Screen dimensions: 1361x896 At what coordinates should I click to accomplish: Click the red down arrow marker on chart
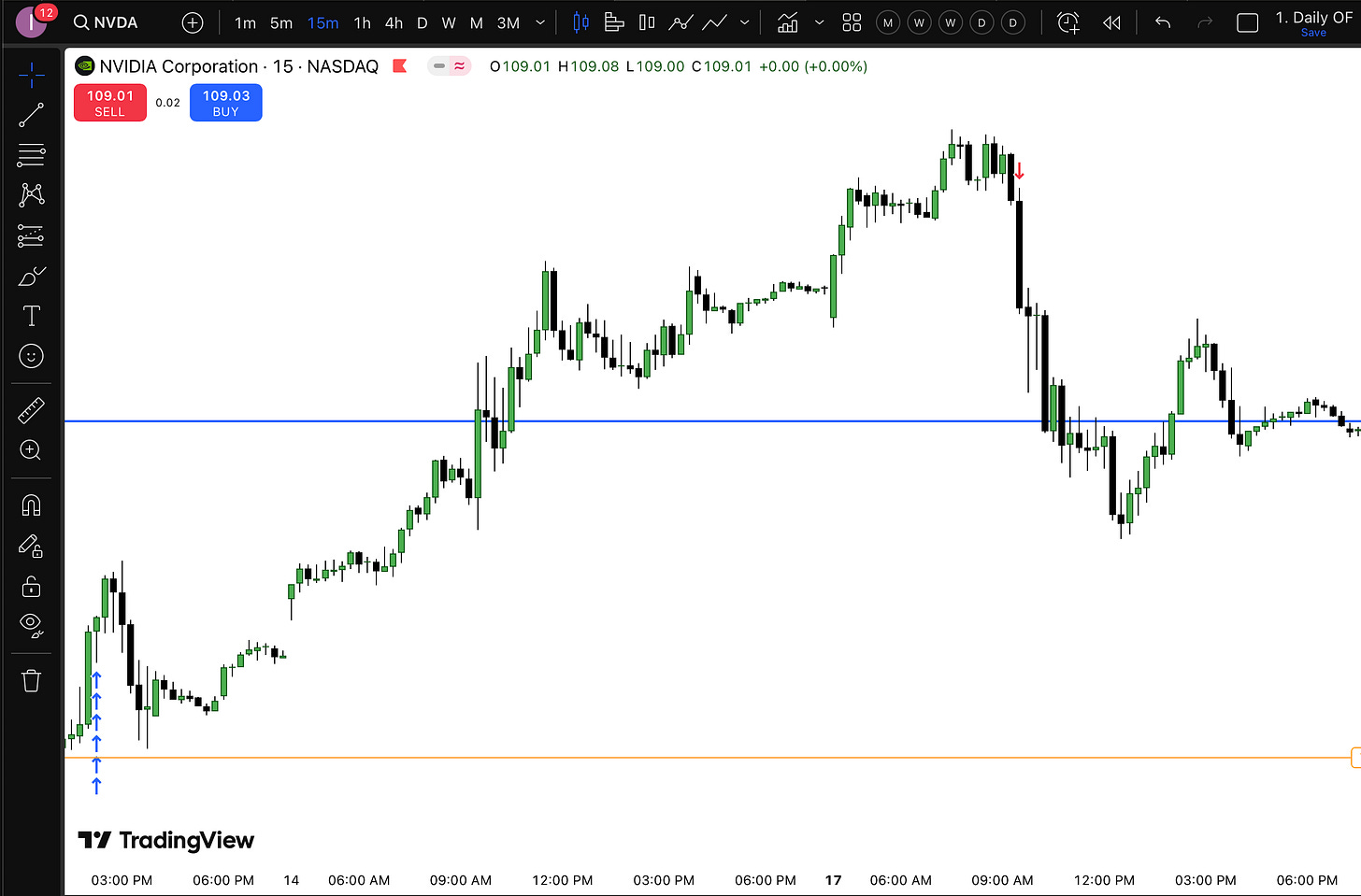point(1020,171)
